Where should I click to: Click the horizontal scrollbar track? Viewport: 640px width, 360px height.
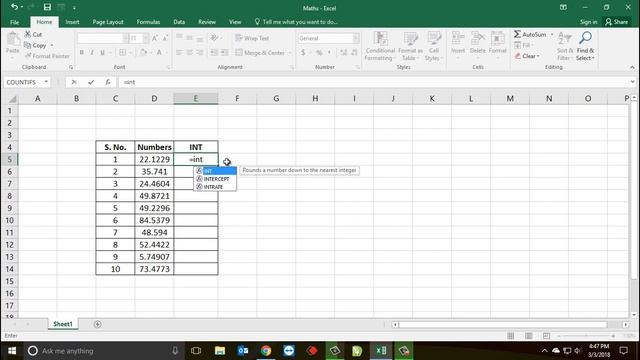pyautogui.click(x=503, y=324)
